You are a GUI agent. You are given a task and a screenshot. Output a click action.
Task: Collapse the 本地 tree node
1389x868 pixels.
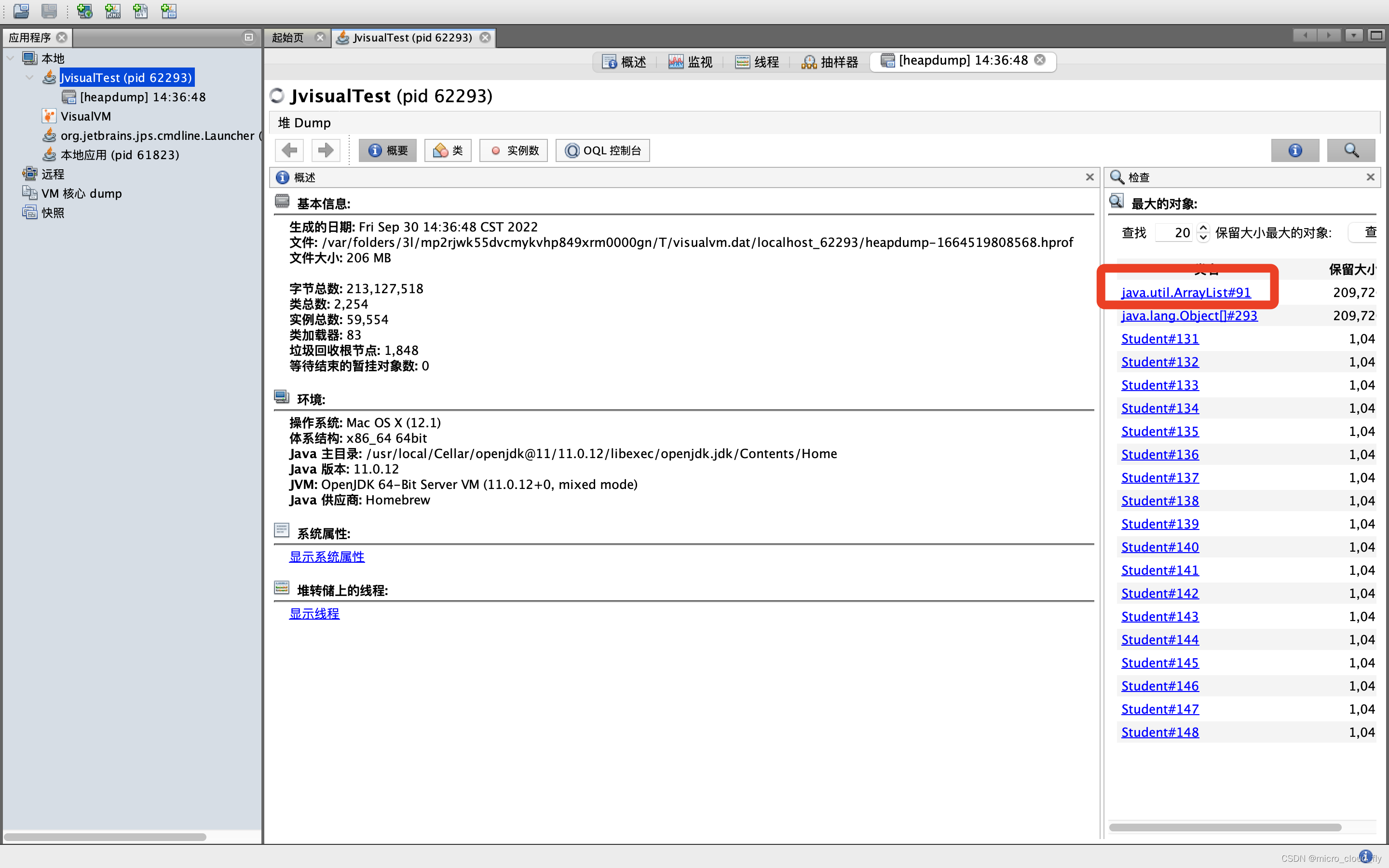pyautogui.click(x=10, y=58)
